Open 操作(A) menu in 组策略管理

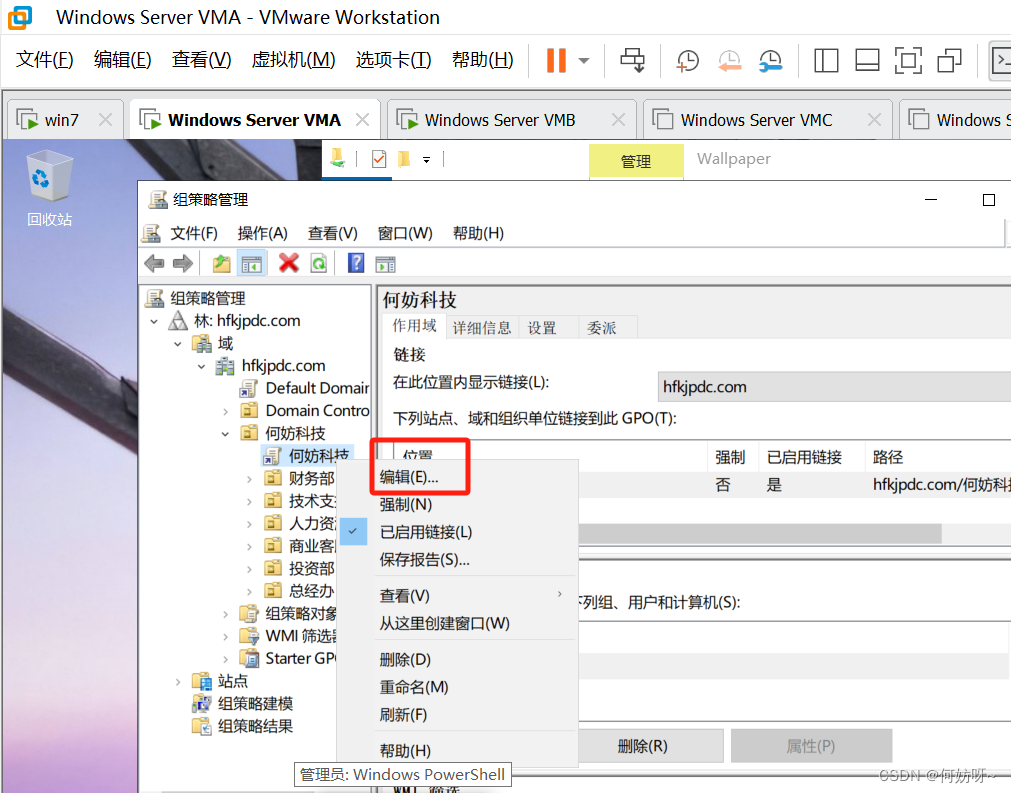click(x=262, y=233)
